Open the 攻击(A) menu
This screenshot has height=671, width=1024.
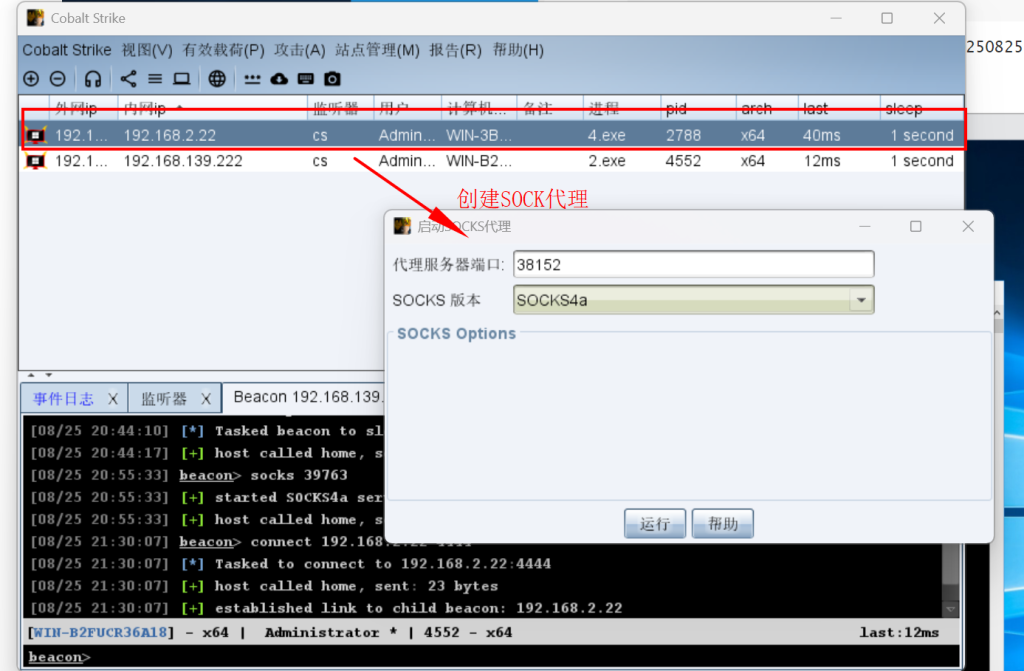(x=300, y=50)
